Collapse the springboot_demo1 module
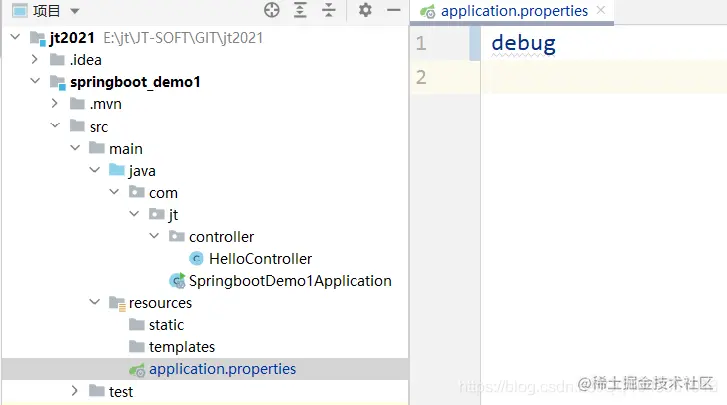Screen dimensions: 727x405 click(x=35, y=81)
